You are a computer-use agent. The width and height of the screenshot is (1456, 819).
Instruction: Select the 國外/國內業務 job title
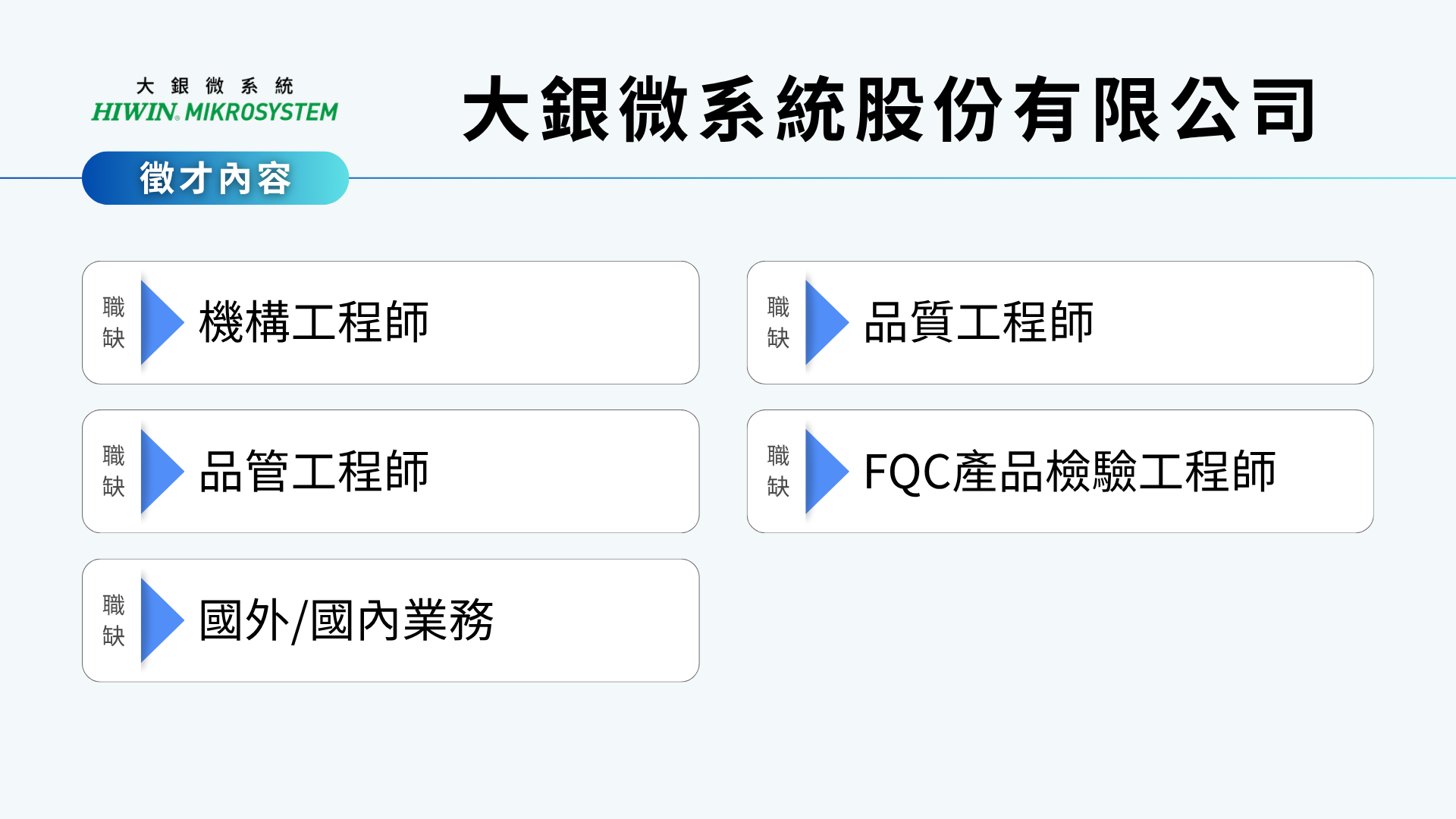346,620
